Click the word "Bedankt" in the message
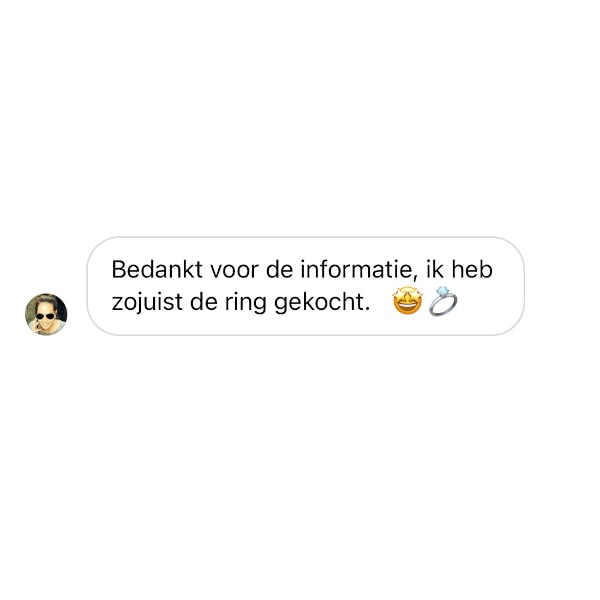 click(x=157, y=269)
